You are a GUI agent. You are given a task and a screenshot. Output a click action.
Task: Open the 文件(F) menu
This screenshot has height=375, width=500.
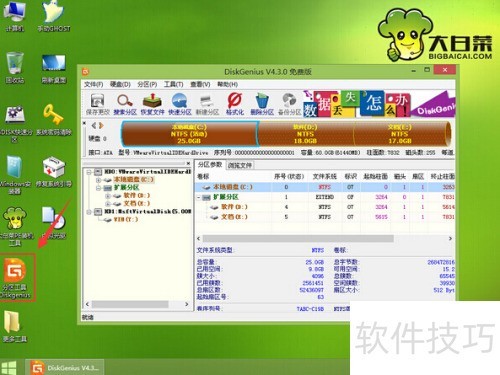(x=93, y=84)
